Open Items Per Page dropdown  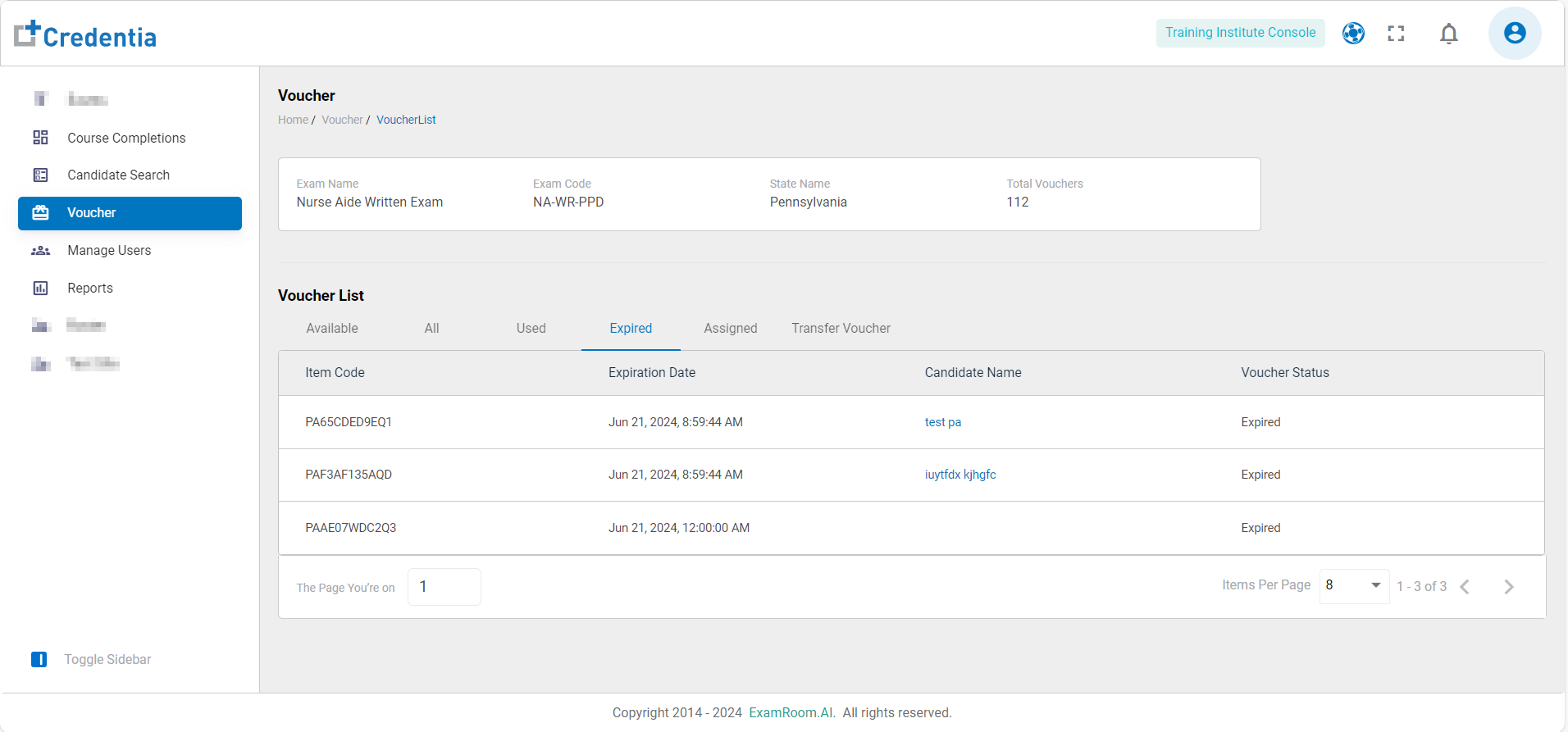(x=1354, y=585)
